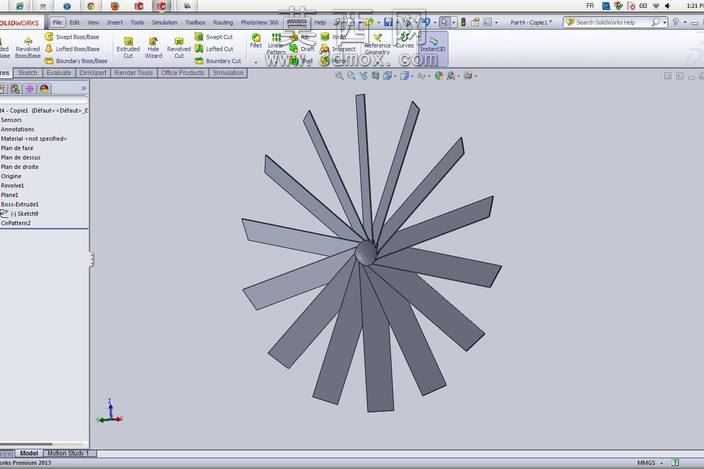The width and height of the screenshot is (704, 469).
Task: Open the Edit menu
Action: pyautogui.click(x=75, y=22)
